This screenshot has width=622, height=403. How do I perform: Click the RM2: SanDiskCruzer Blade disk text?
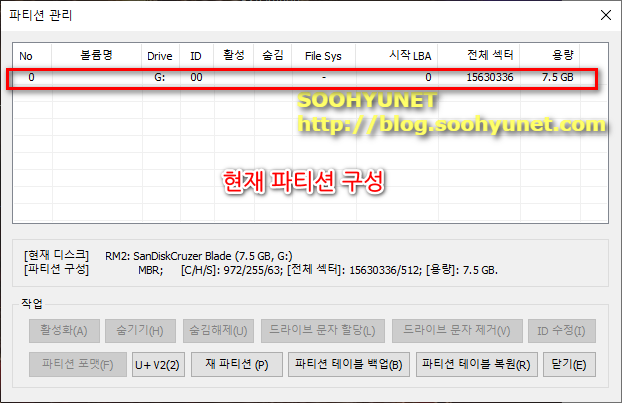coord(198,256)
